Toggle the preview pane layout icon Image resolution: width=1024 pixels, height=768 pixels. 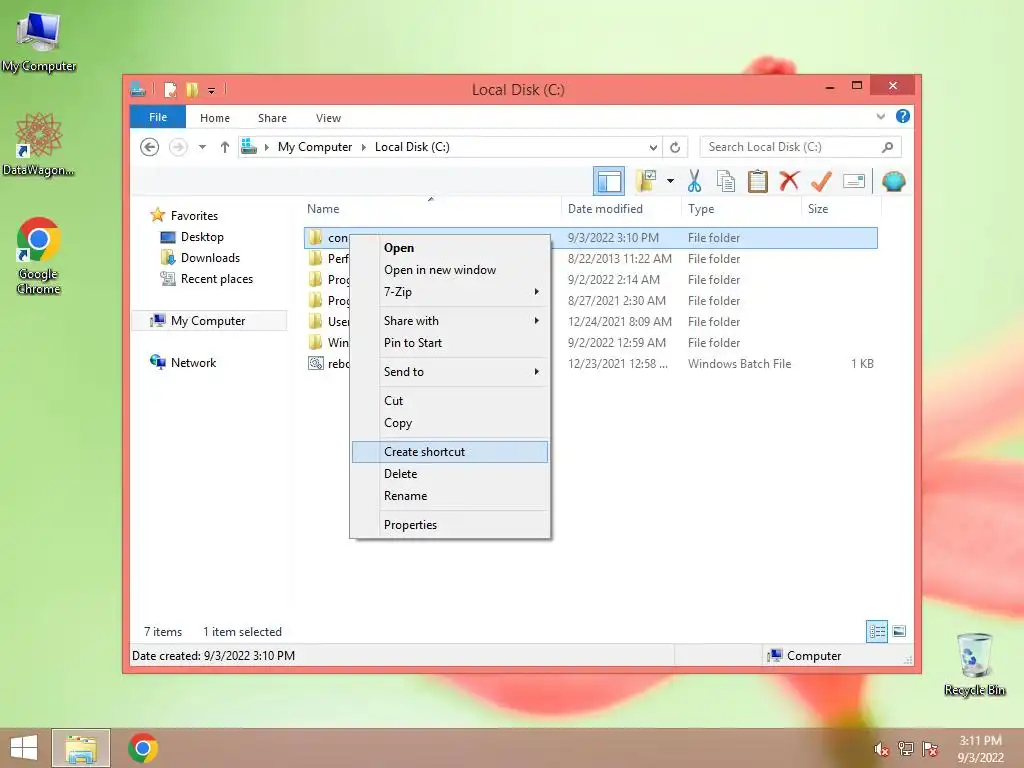(x=609, y=181)
